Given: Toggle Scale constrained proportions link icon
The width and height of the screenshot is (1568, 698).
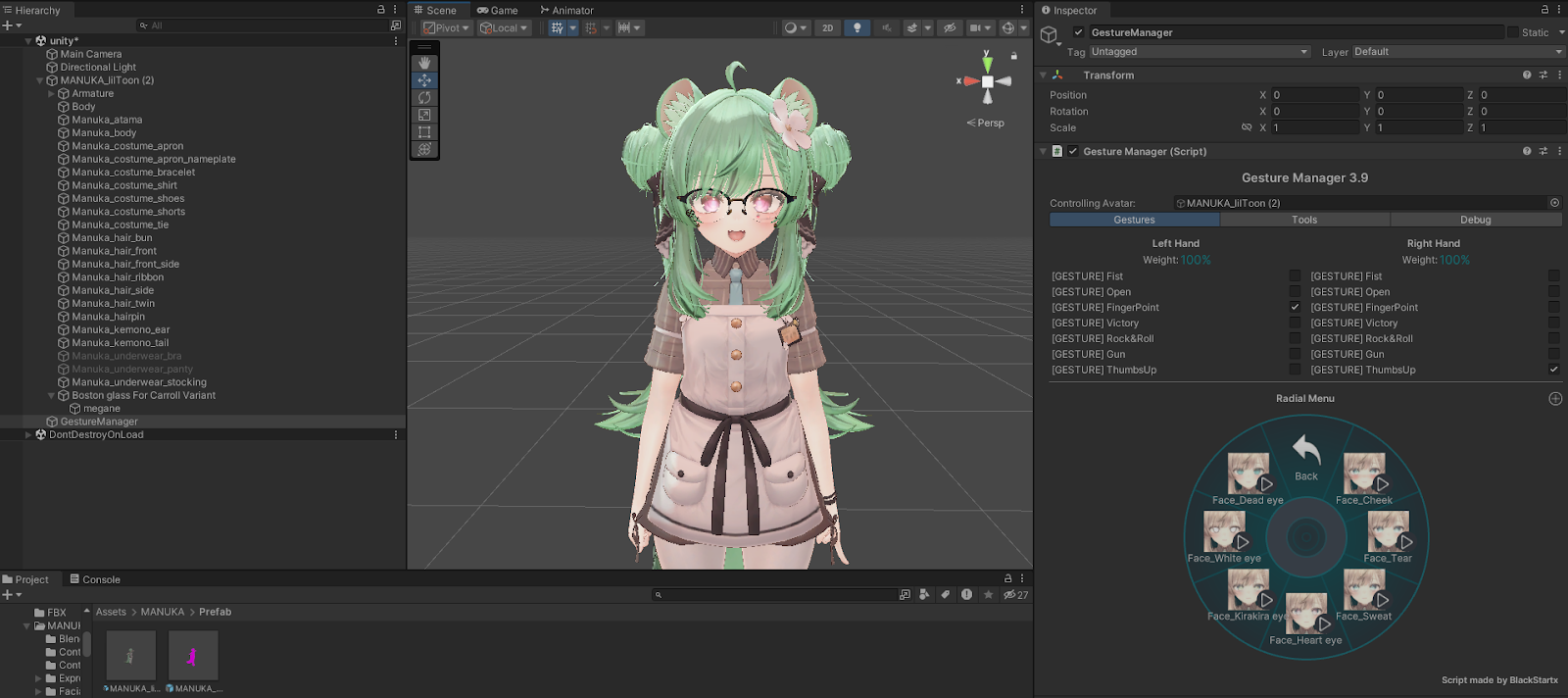Looking at the screenshot, I should [1247, 128].
